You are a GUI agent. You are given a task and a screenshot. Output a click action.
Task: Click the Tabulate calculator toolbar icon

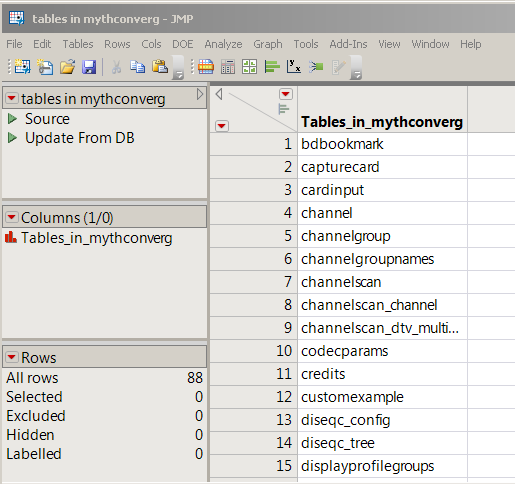pos(228,67)
